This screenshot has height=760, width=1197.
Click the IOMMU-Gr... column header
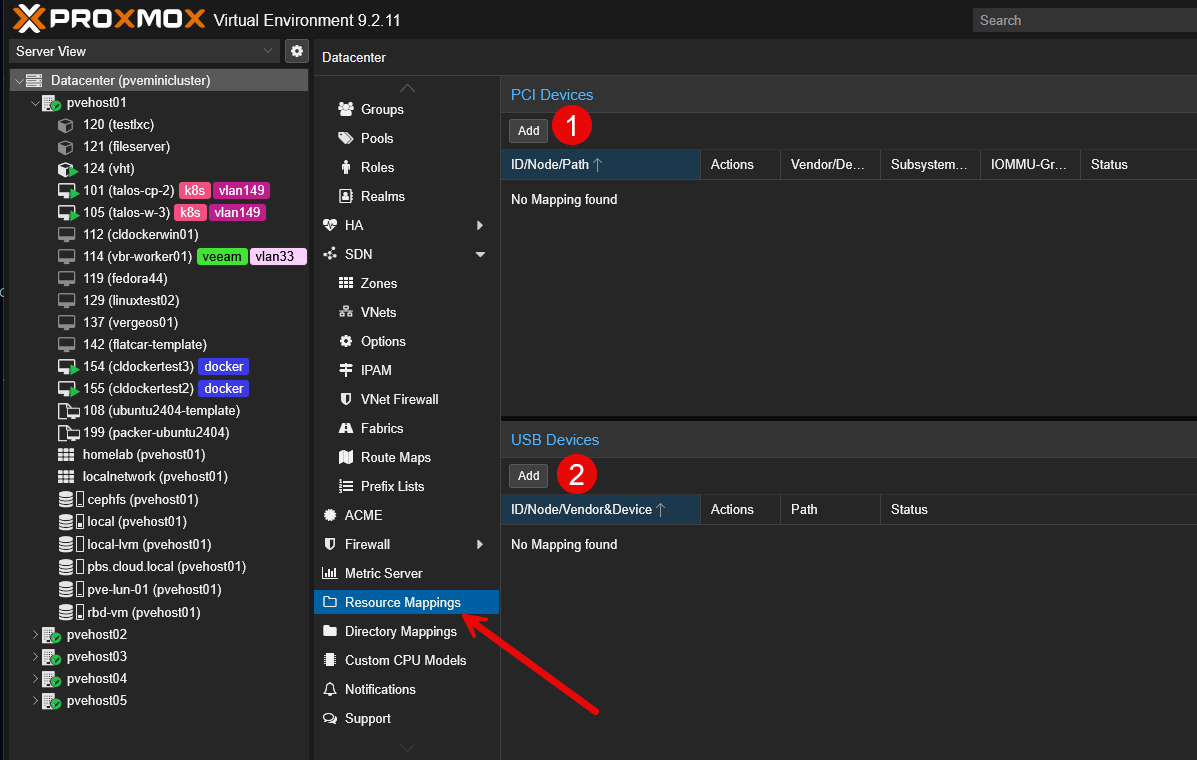point(1030,165)
